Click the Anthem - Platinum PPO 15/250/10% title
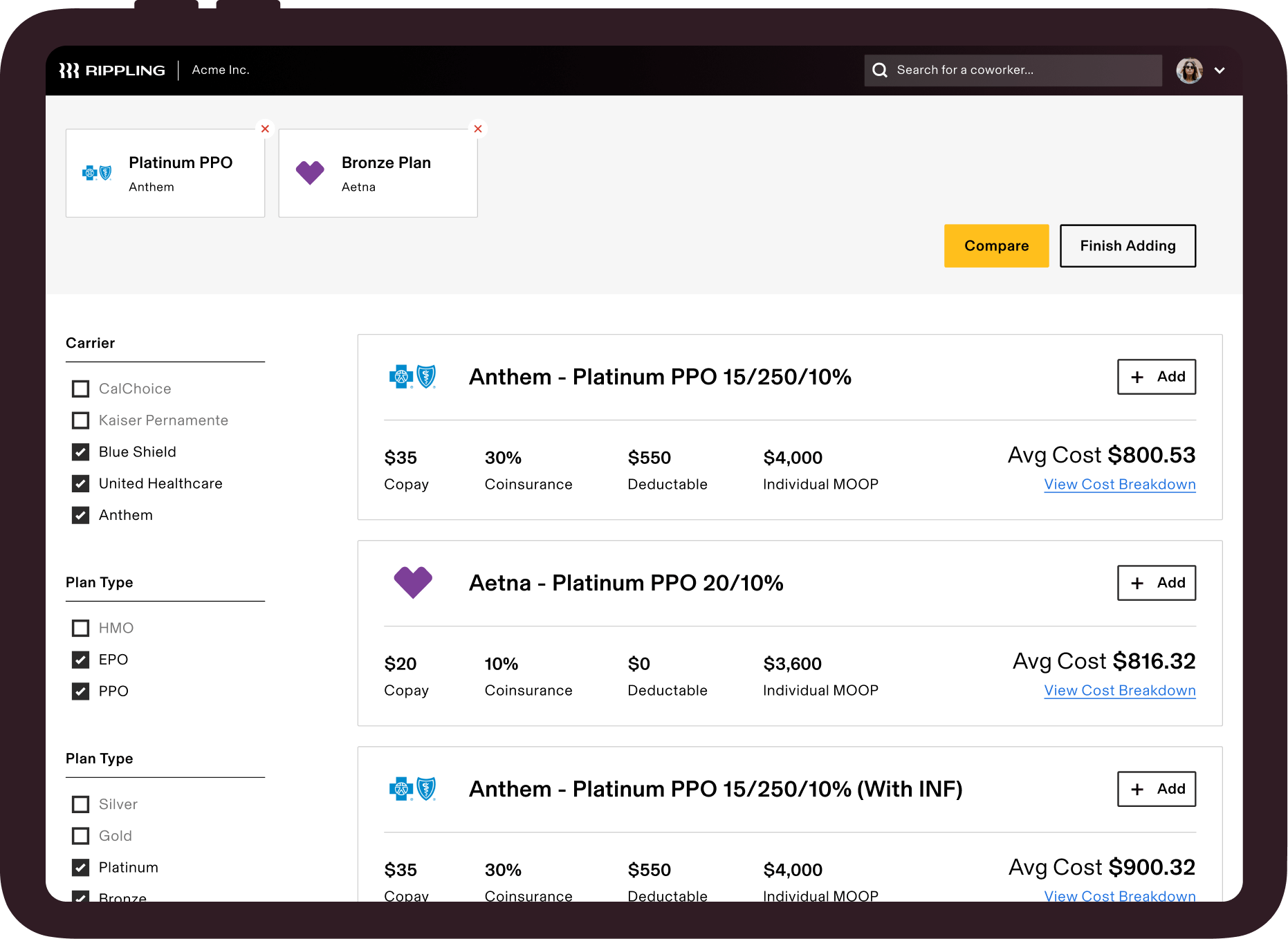 pyautogui.click(x=660, y=377)
